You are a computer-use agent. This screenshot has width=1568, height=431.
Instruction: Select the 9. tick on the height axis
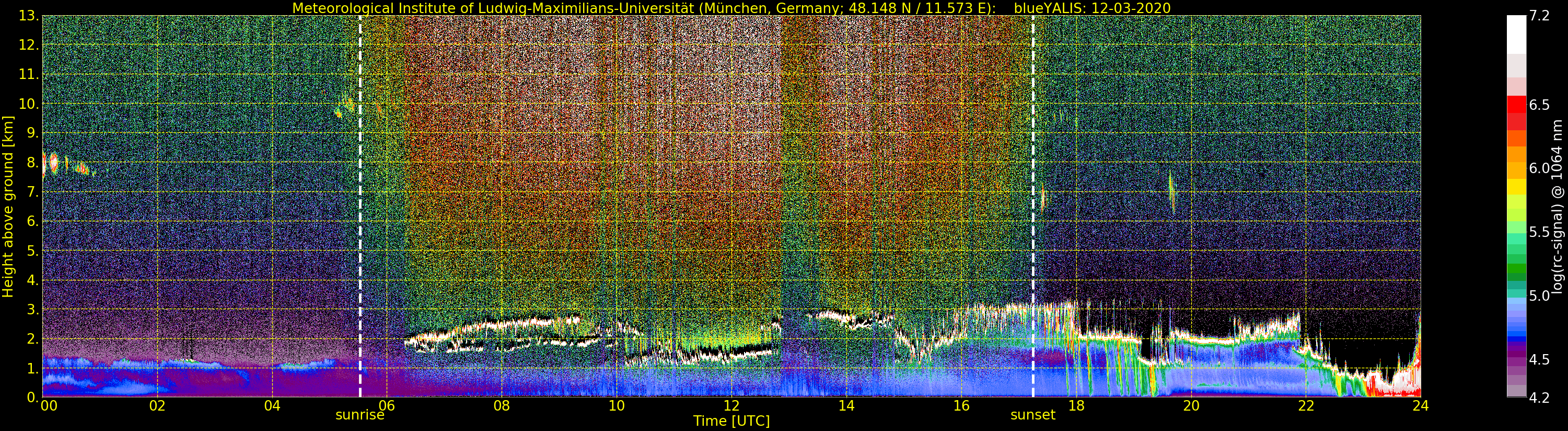tap(32, 133)
